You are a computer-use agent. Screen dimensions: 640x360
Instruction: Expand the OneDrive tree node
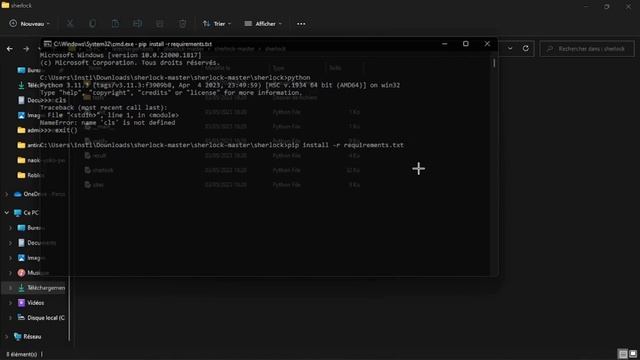click(x=7, y=194)
